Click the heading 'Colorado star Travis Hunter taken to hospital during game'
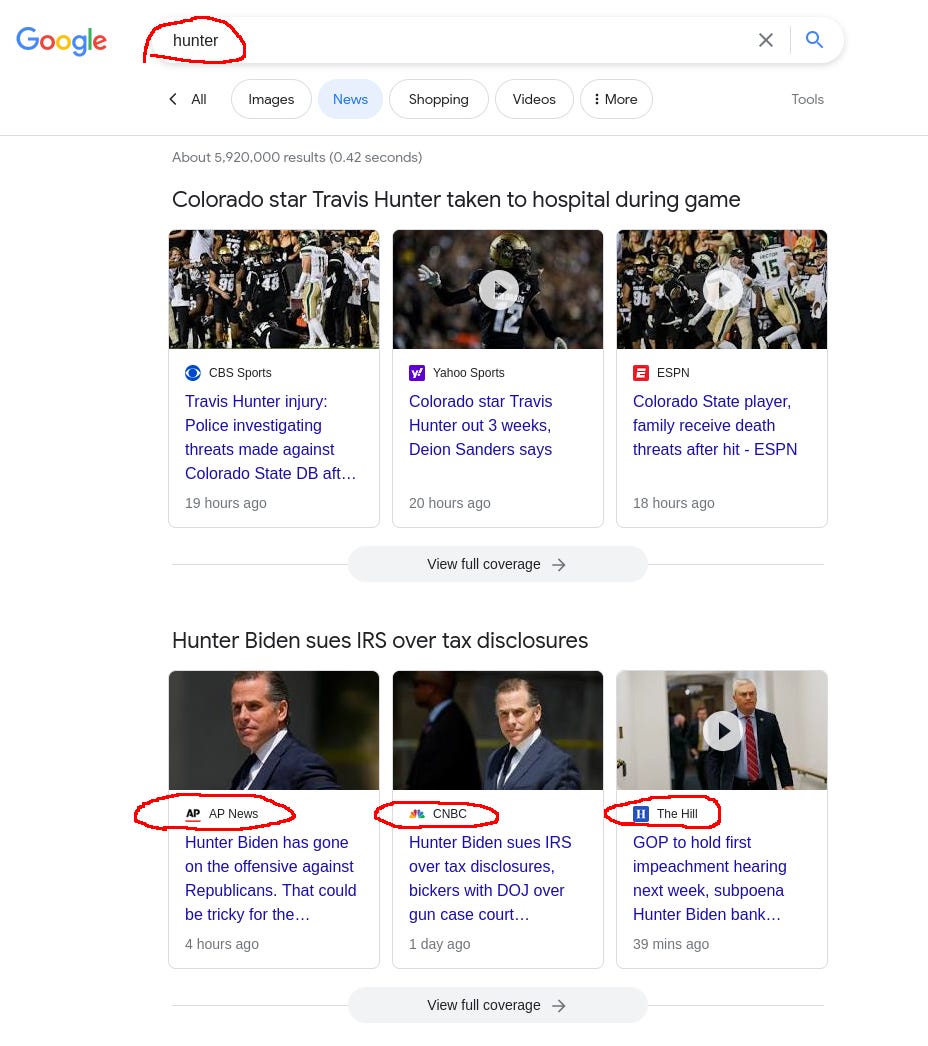This screenshot has width=928, height=1046. [456, 199]
